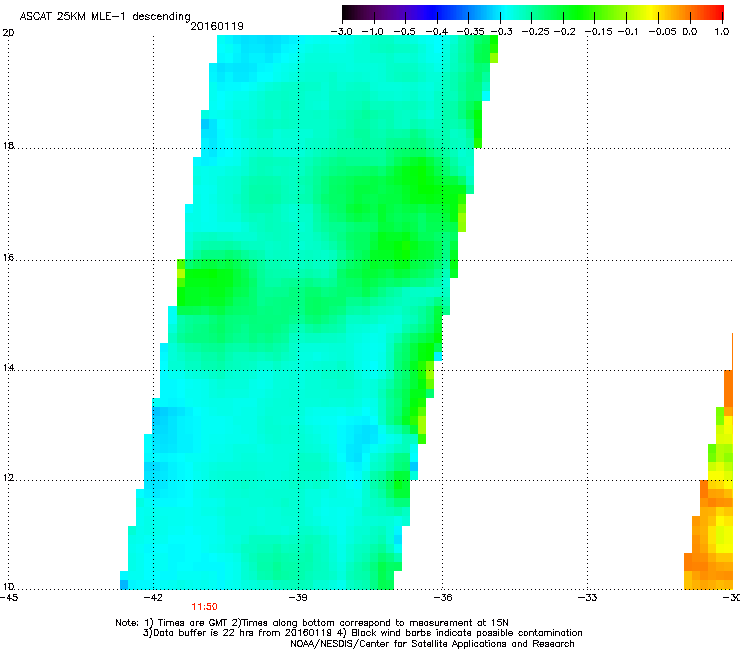Click the red time stamp 11:50
This screenshot has height=650, width=740.
(204, 607)
